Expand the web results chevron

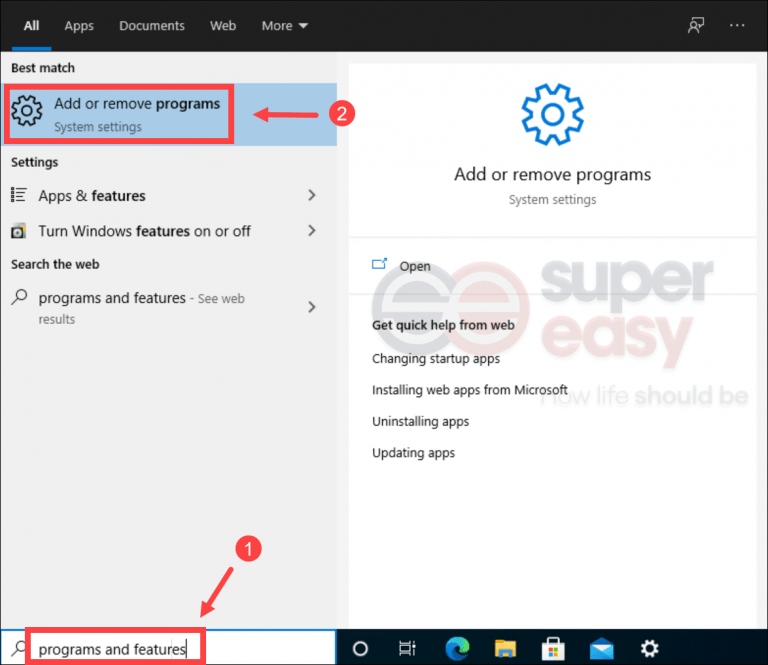click(x=312, y=307)
